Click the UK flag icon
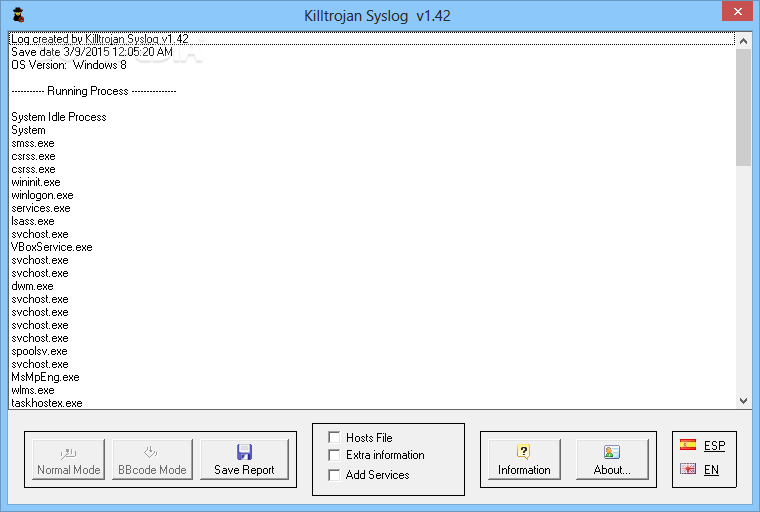This screenshot has height=512, width=760. tap(688, 469)
